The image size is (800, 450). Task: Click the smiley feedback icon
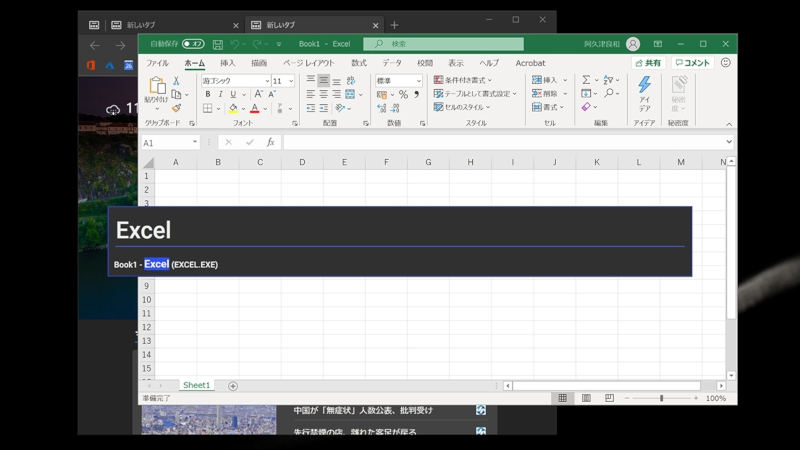click(726, 62)
